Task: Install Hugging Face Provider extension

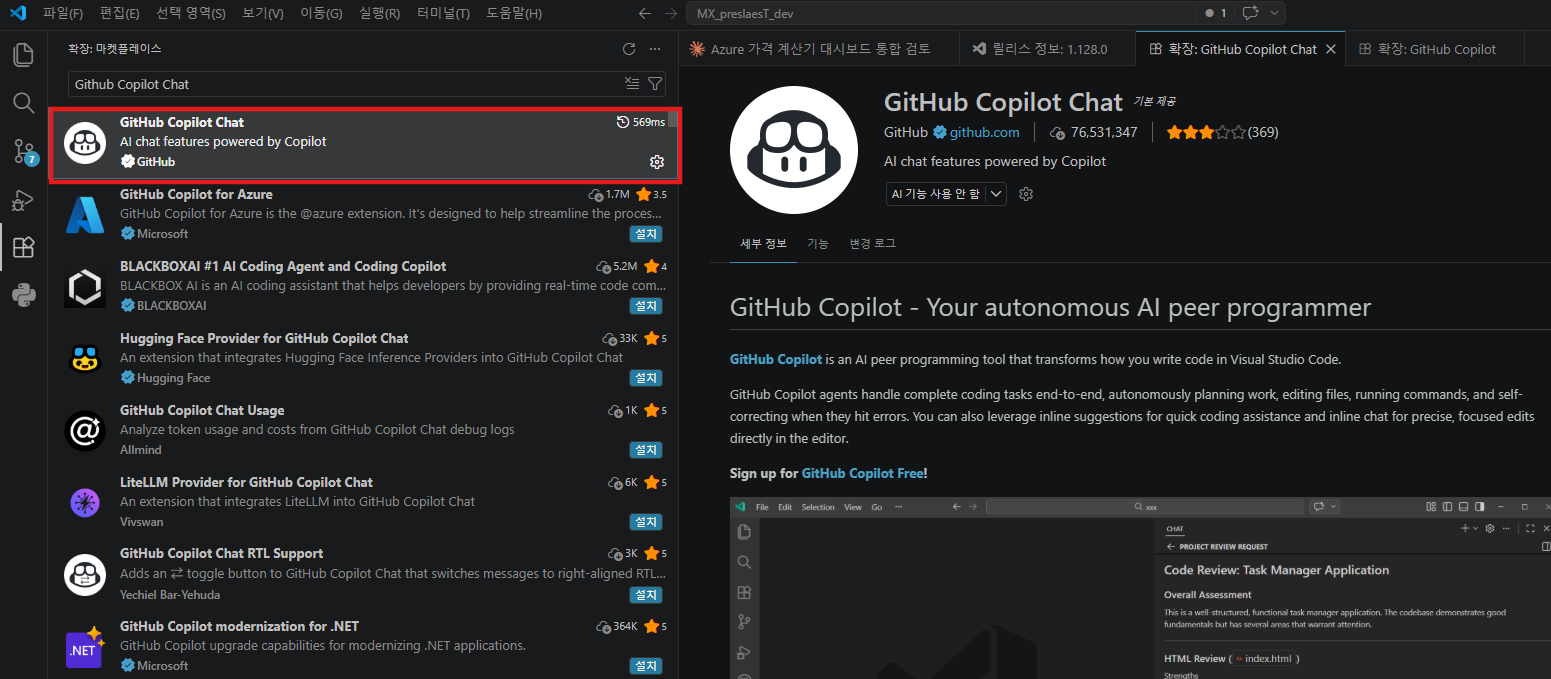Action: 646,378
